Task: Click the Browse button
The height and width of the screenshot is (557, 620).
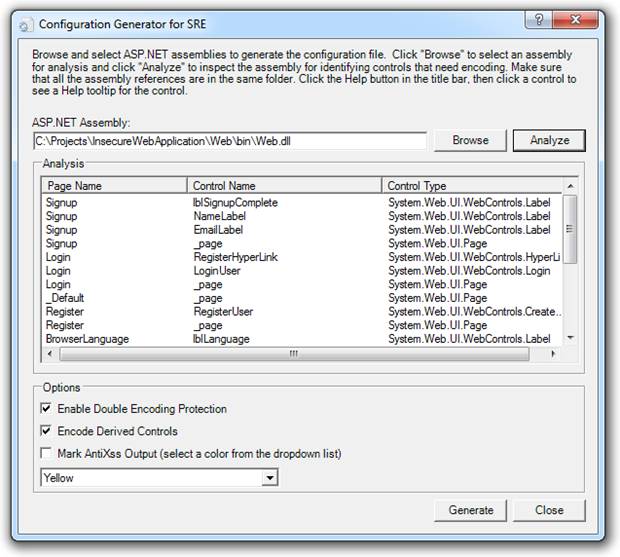Action: pos(470,140)
